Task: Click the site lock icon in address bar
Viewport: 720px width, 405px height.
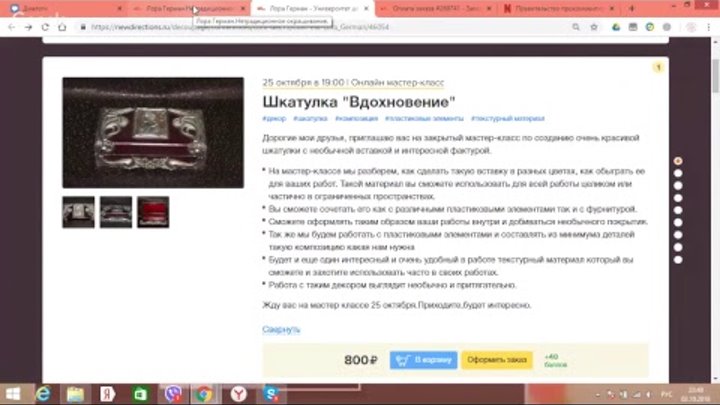Action: click(83, 27)
